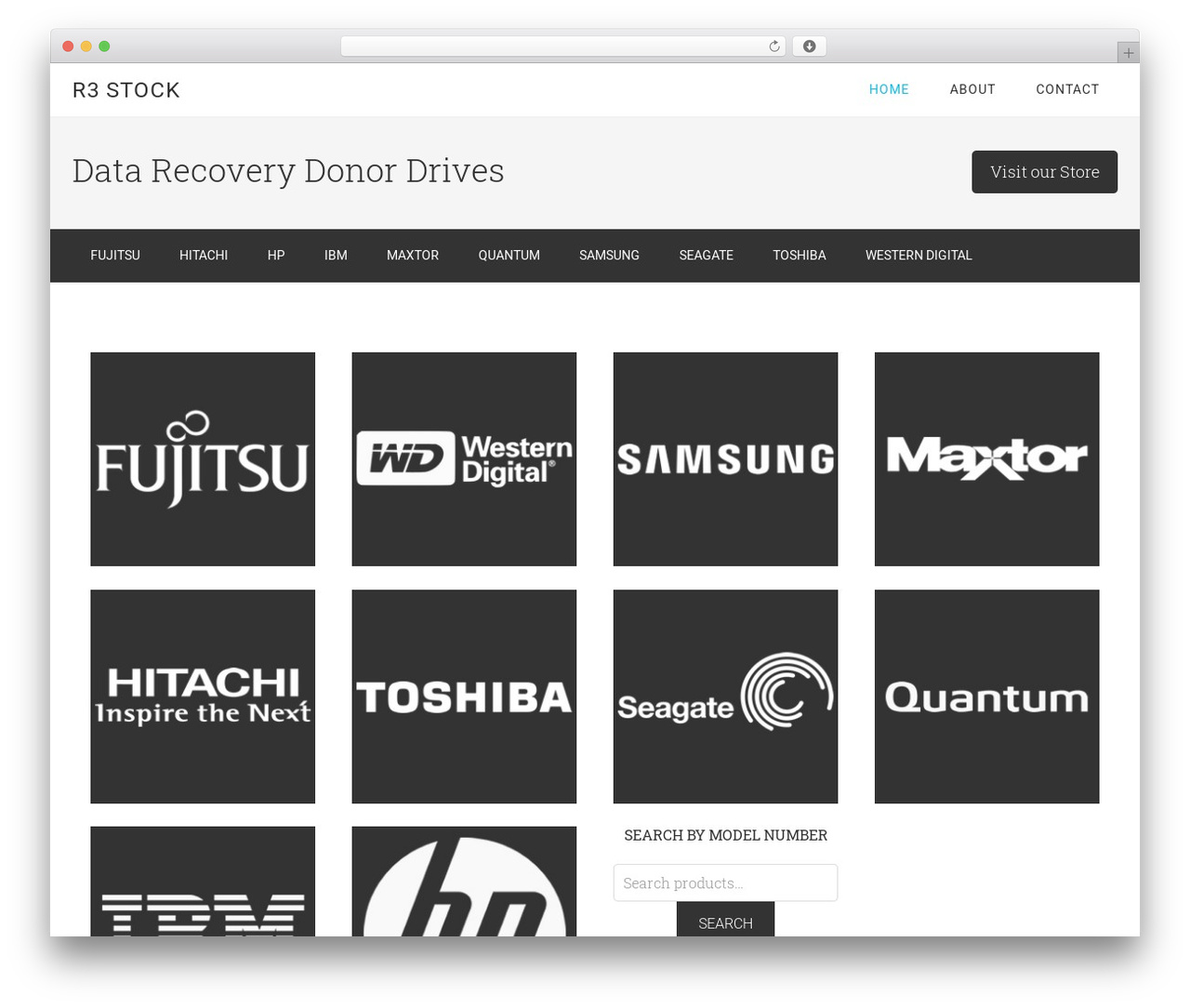1190x1008 pixels.
Task: Select the Samsung logo tile
Action: [x=725, y=458]
